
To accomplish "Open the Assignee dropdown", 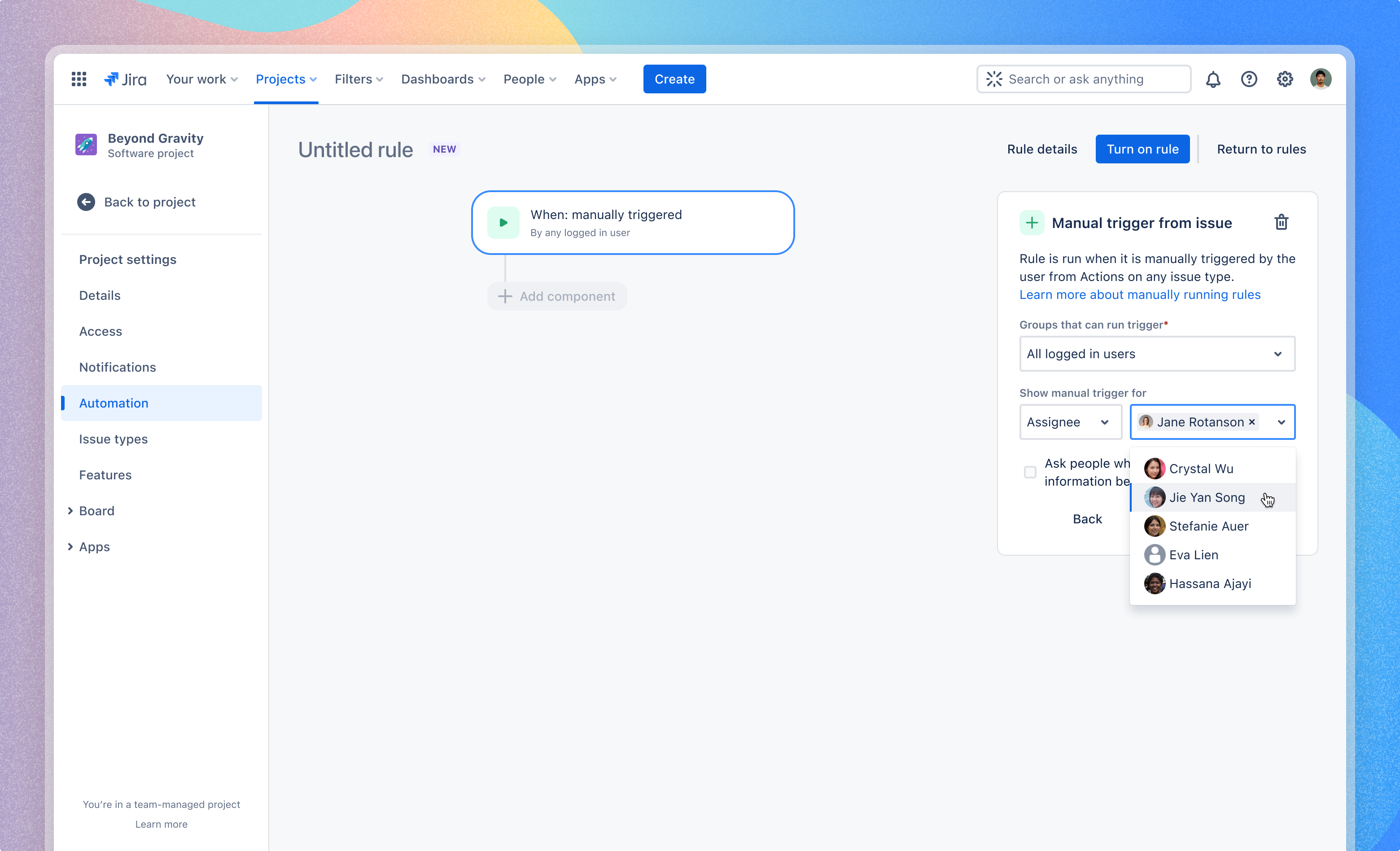I will [x=1071, y=422].
